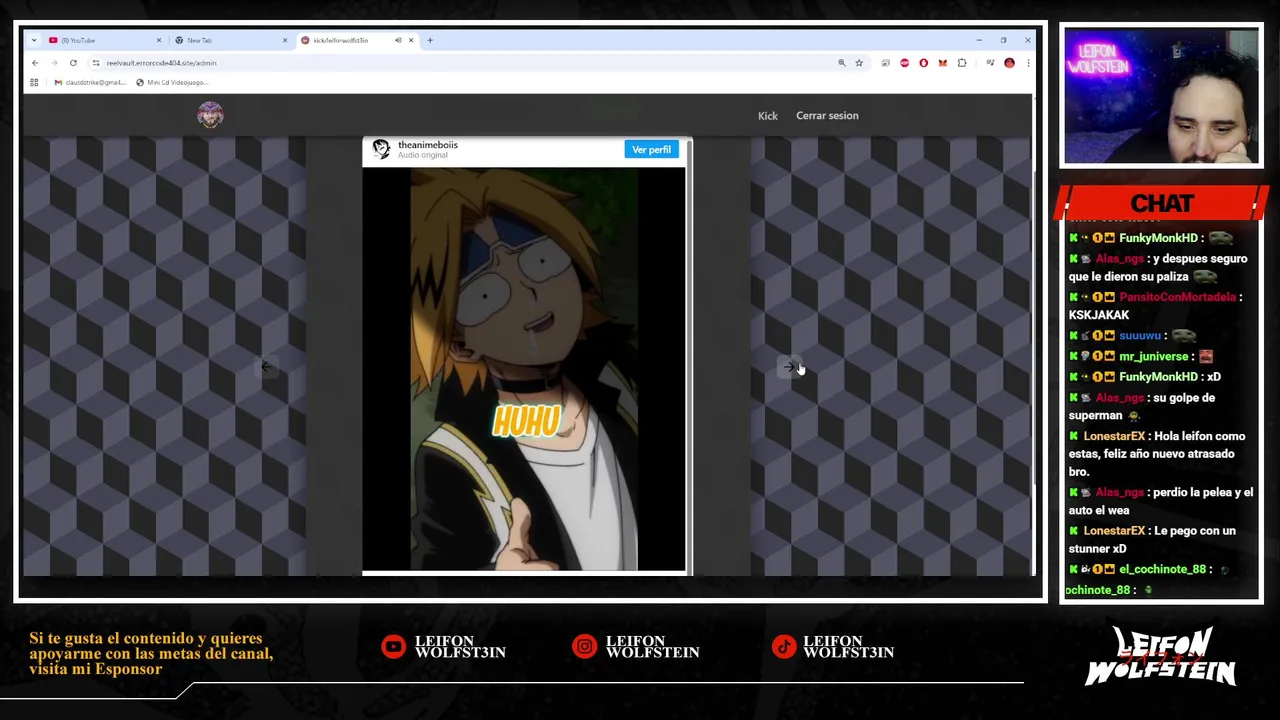The width and height of the screenshot is (1280, 720).
Task: Open the first extension icon beside bookmark star
Action: click(x=886, y=63)
